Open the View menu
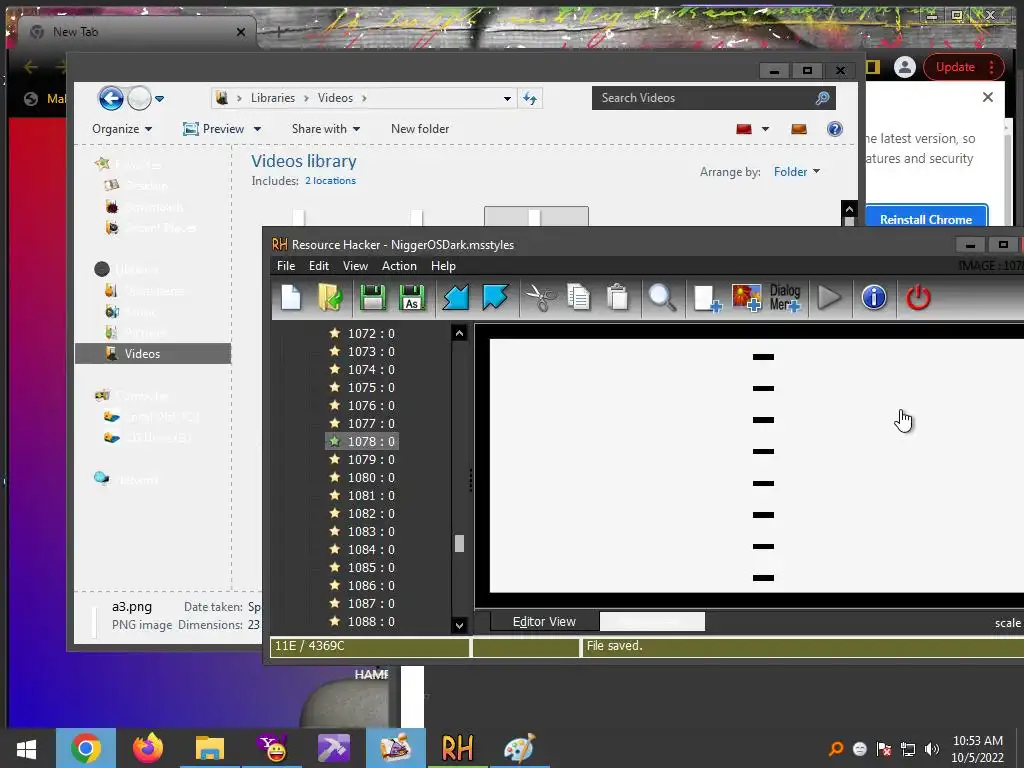 pyautogui.click(x=355, y=266)
